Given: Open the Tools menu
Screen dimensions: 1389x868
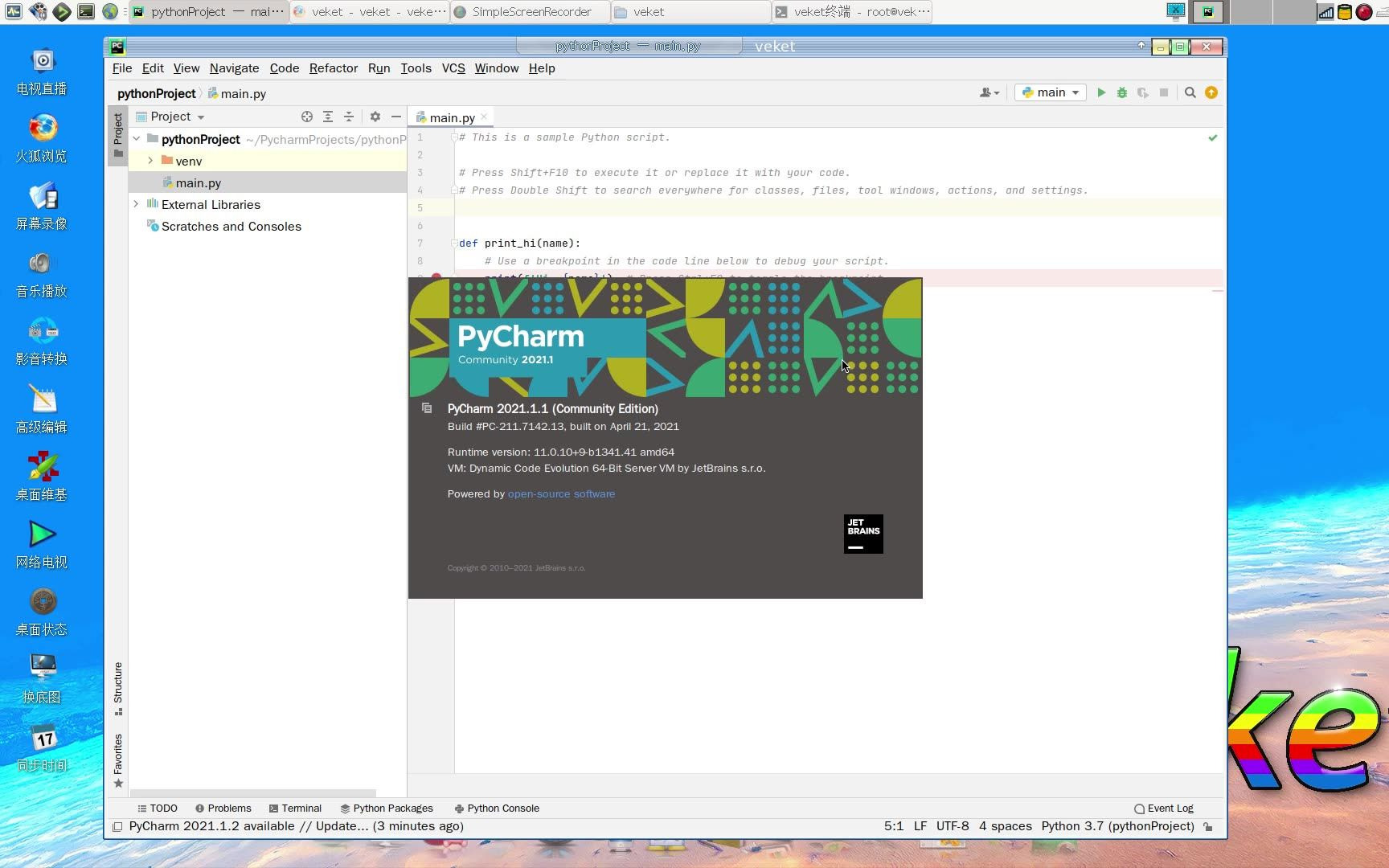Looking at the screenshot, I should point(416,68).
